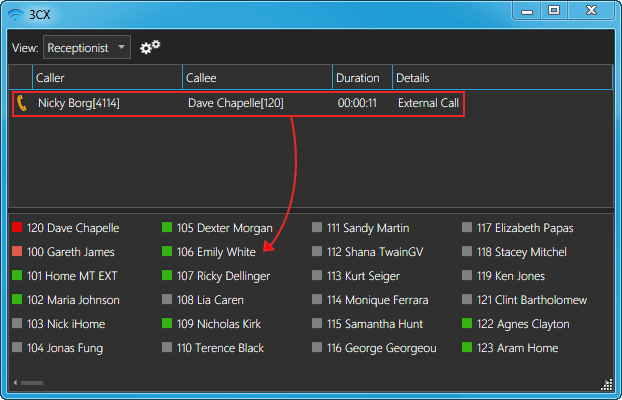Image resolution: width=622 pixels, height=400 pixels.
Task: Select extension 121 Clint Bartholomew
Action: tap(525, 300)
